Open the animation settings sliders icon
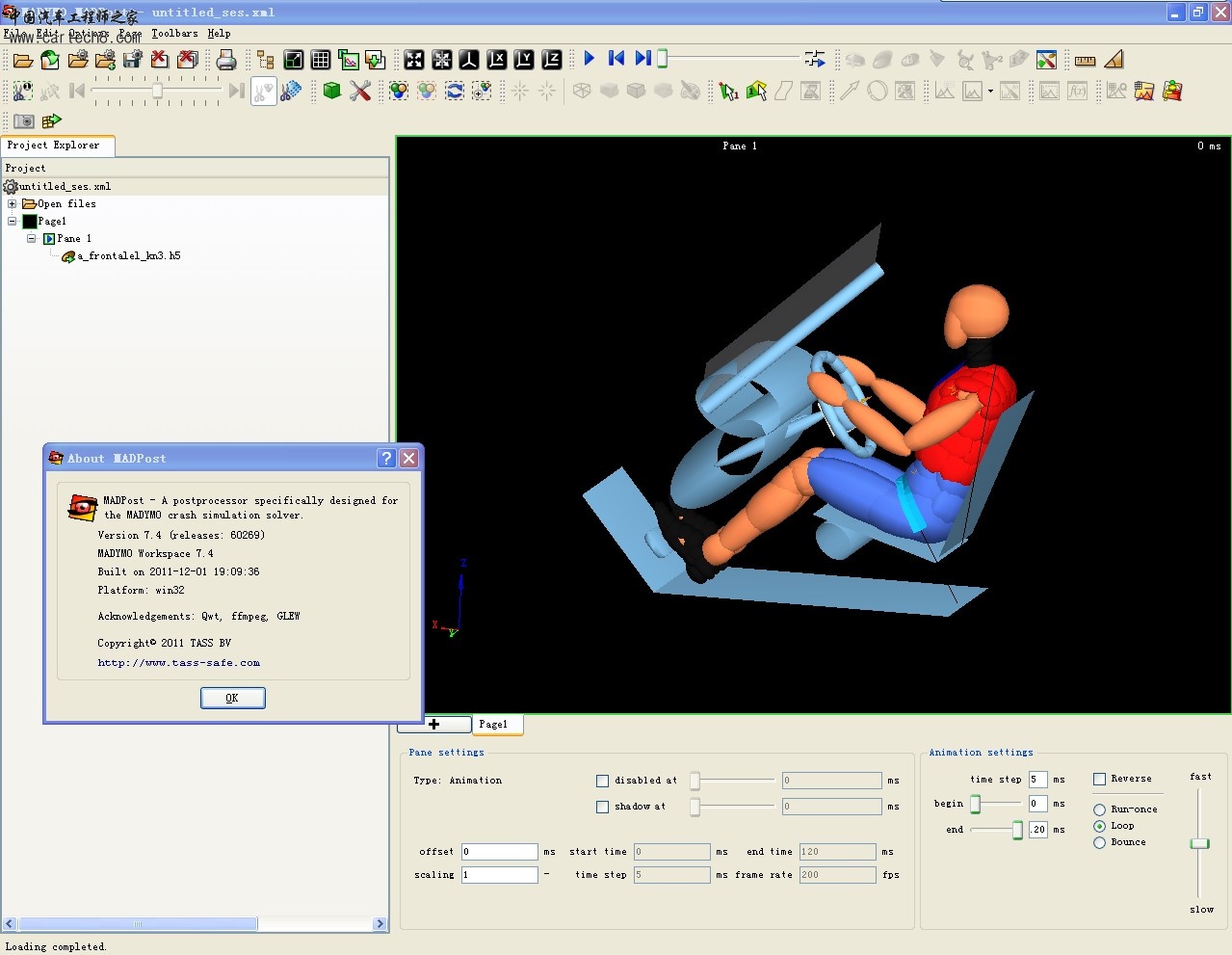1232x955 pixels. 815,60
